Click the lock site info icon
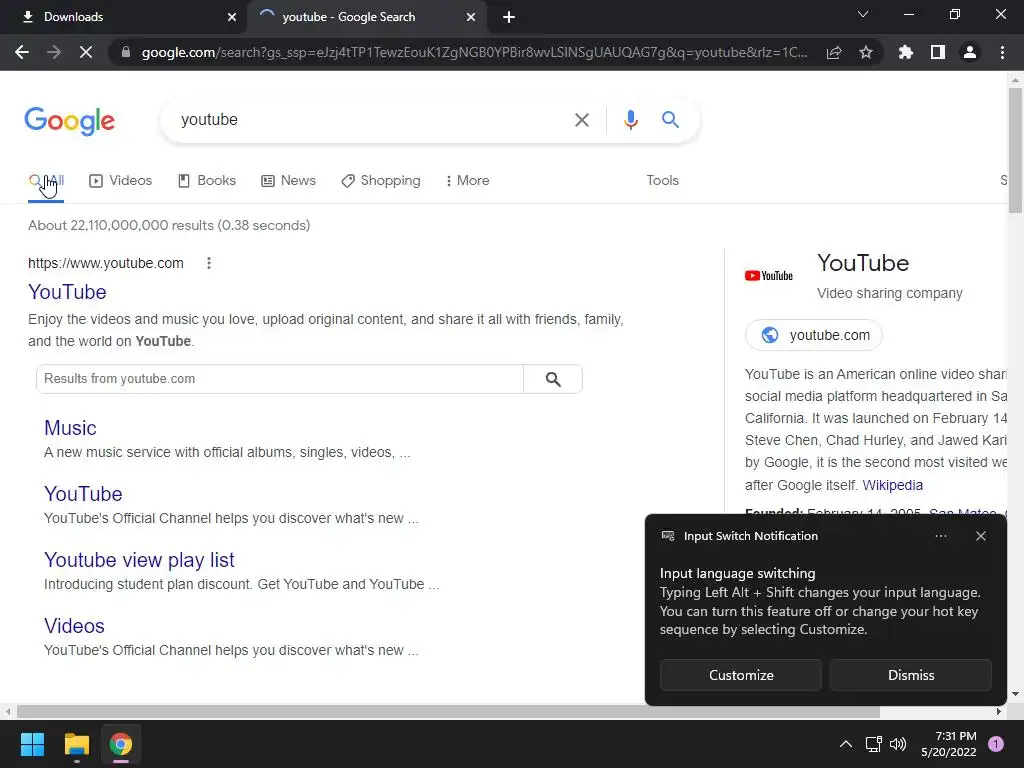Viewport: 1024px width, 768px height. click(x=126, y=52)
